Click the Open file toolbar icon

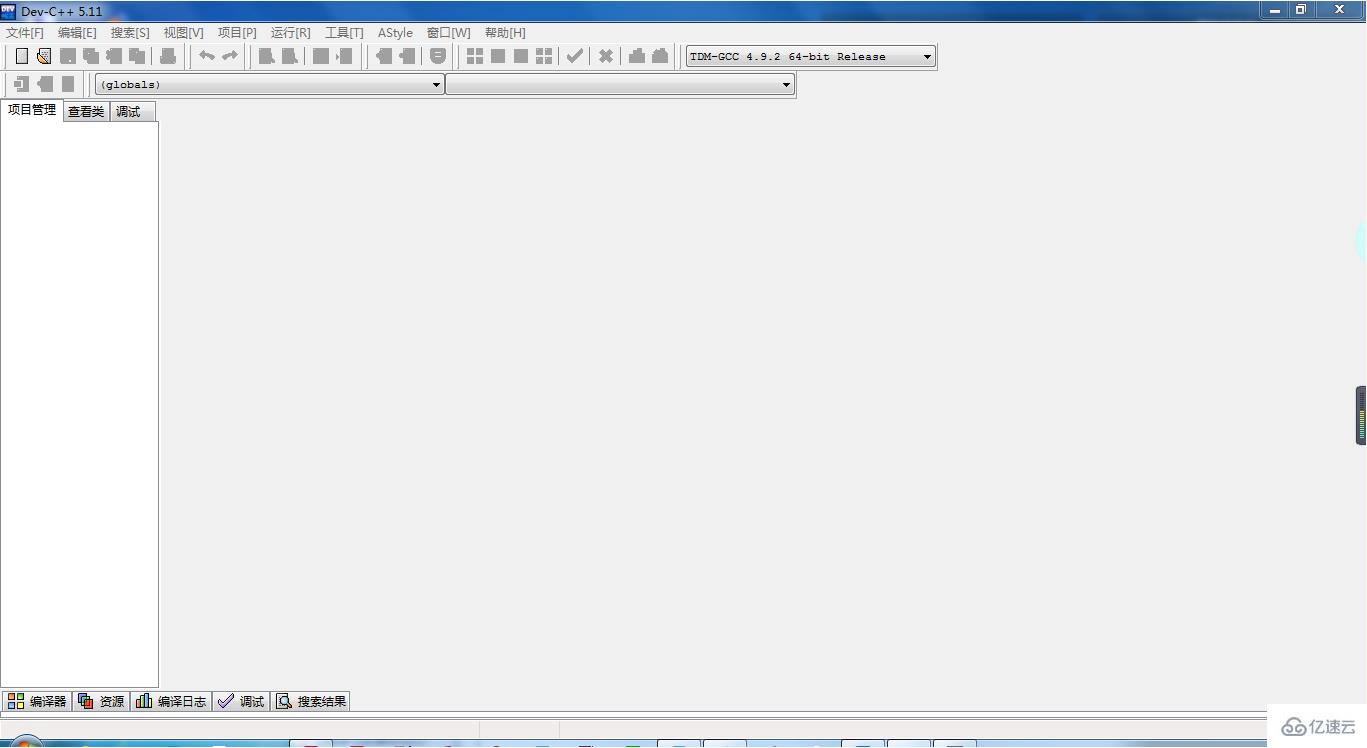[x=44, y=56]
